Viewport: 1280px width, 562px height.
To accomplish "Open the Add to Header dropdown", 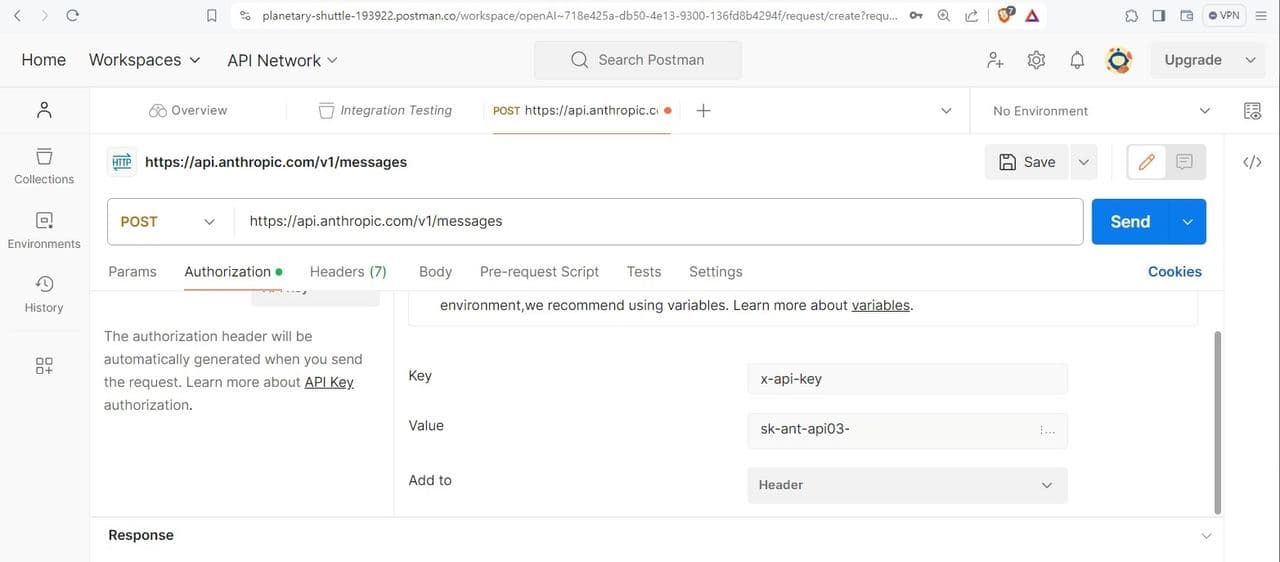I will click(907, 485).
